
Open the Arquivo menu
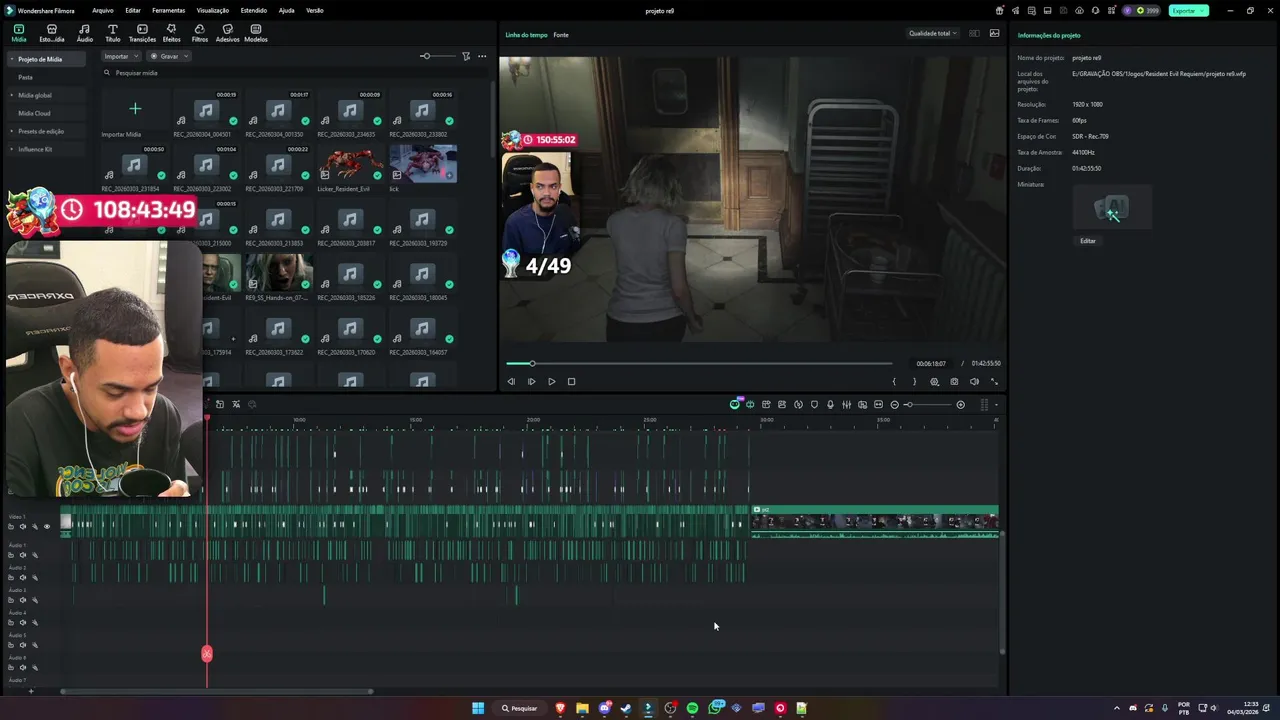pos(102,10)
